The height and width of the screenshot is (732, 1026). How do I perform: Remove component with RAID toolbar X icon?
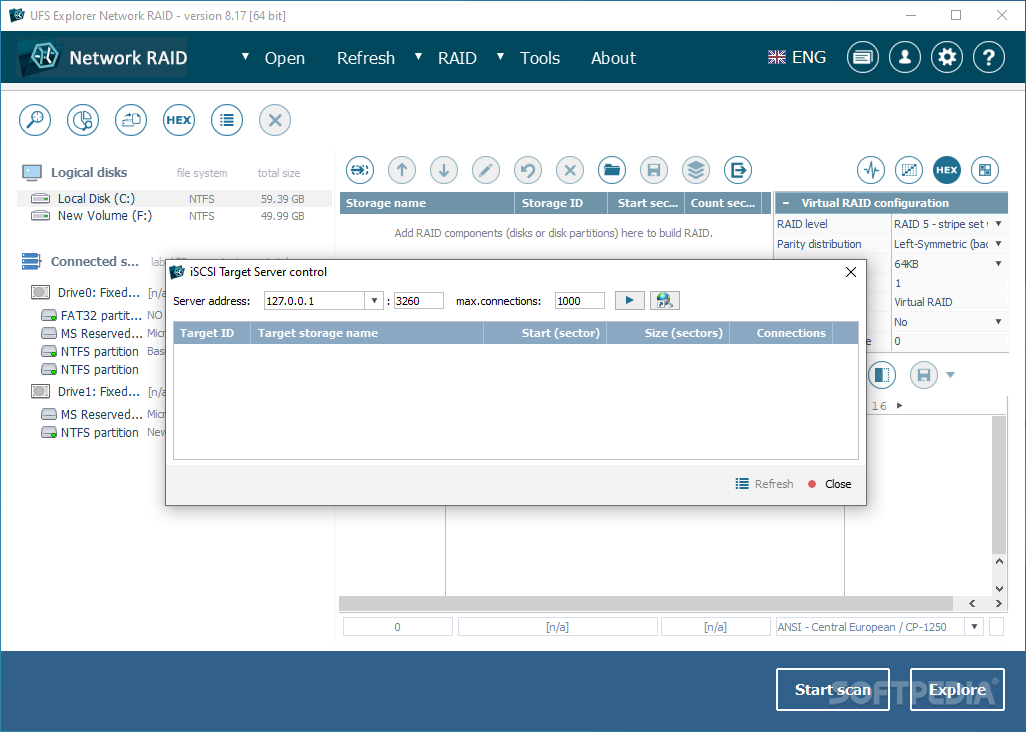pos(570,170)
